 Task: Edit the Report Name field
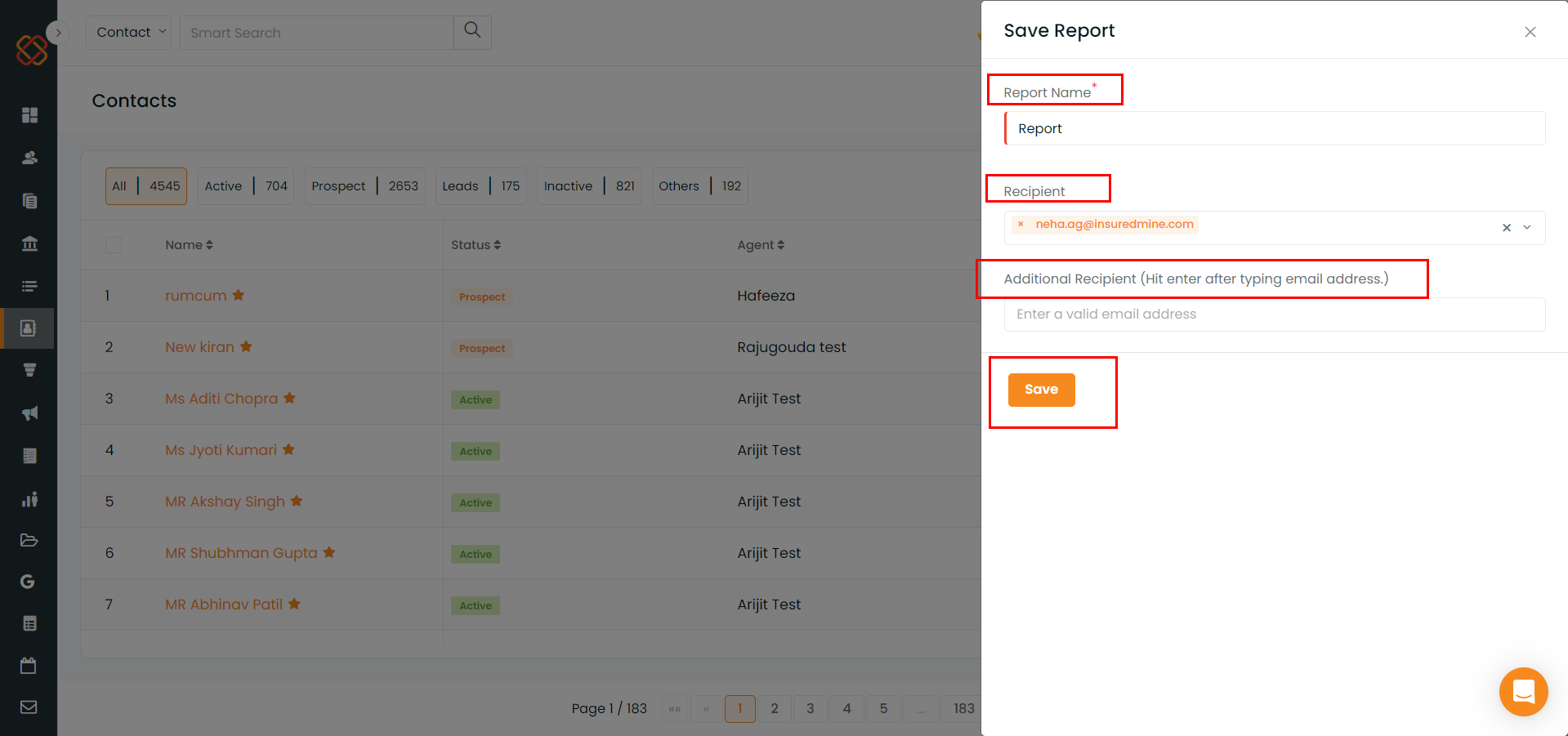[1275, 128]
